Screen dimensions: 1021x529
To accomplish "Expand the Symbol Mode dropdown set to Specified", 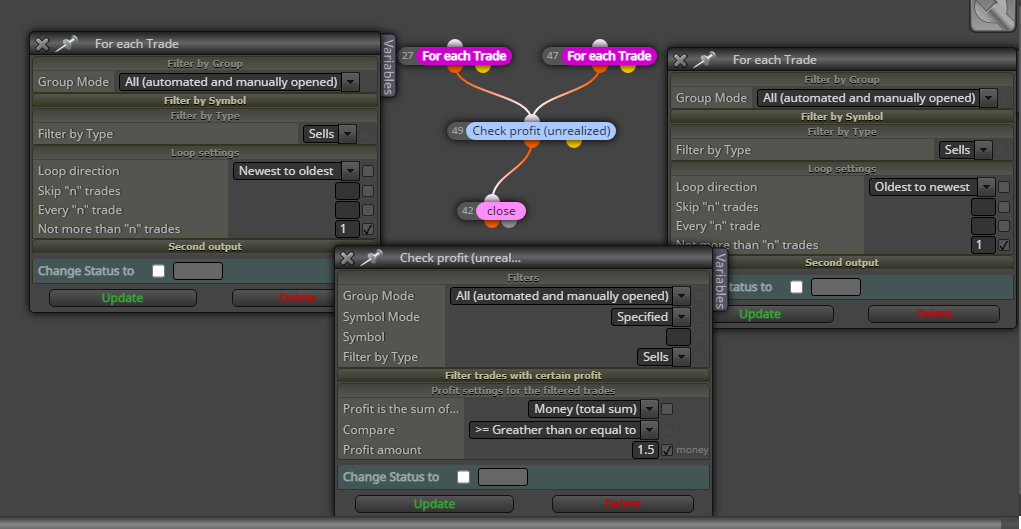I will [x=650, y=317].
